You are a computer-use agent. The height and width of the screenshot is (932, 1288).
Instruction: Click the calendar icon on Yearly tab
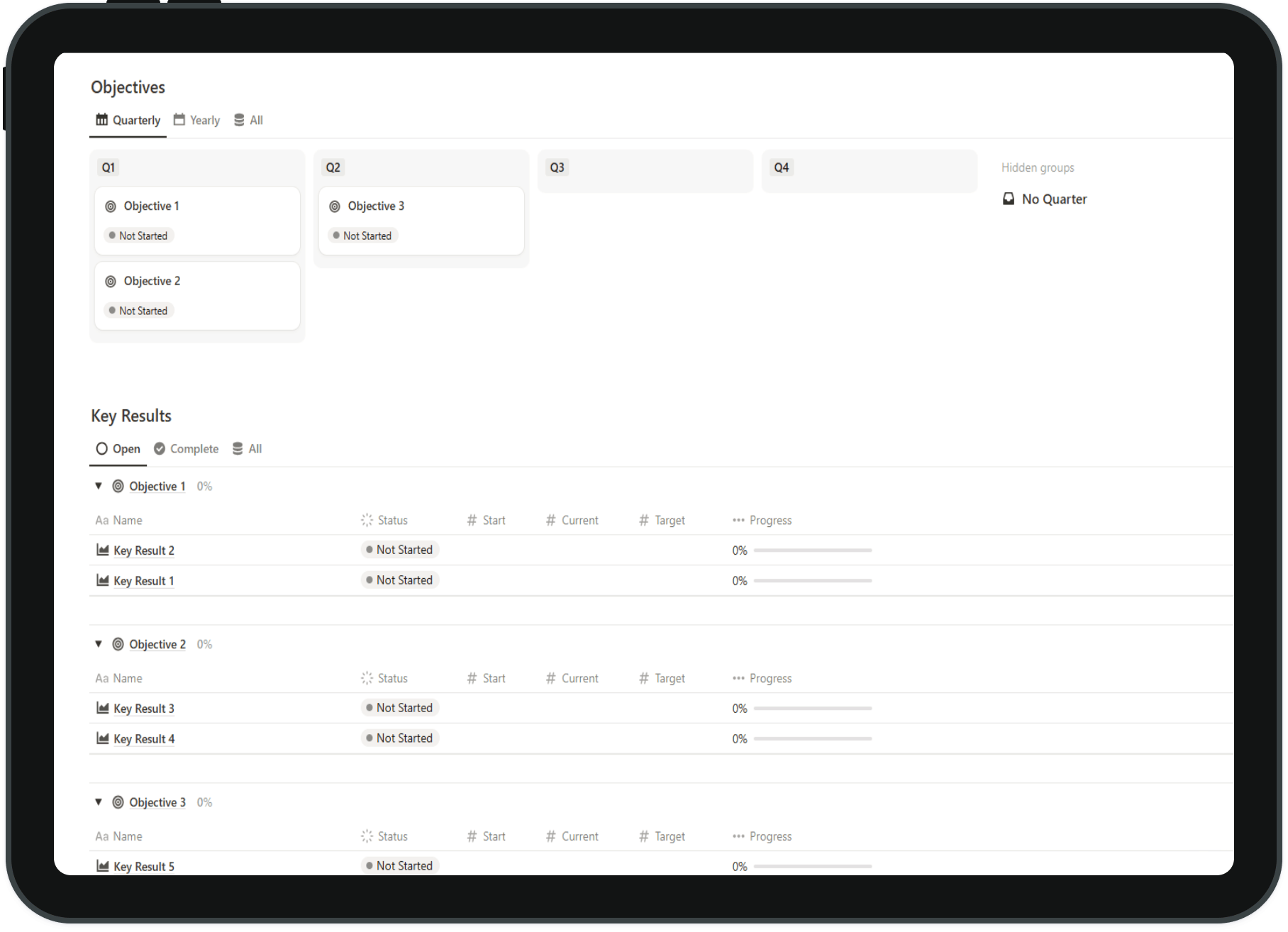coord(179,119)
